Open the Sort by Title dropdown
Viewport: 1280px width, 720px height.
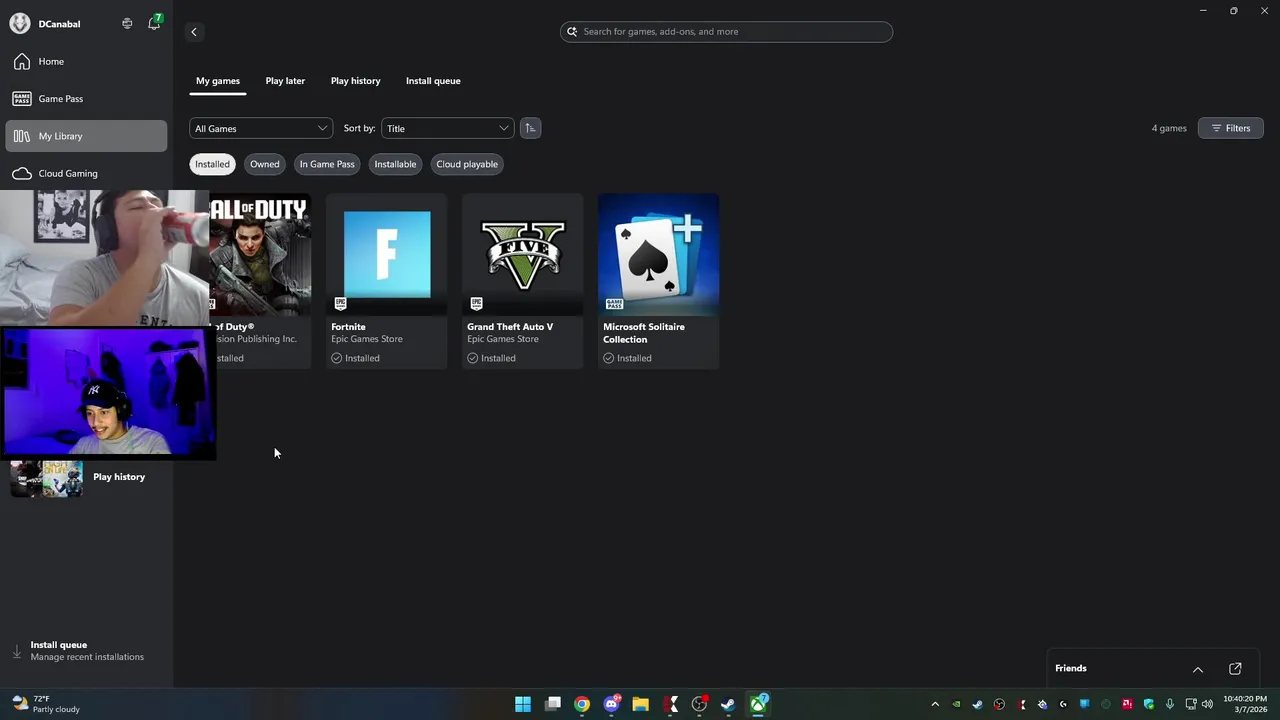[x=448, y=128]
